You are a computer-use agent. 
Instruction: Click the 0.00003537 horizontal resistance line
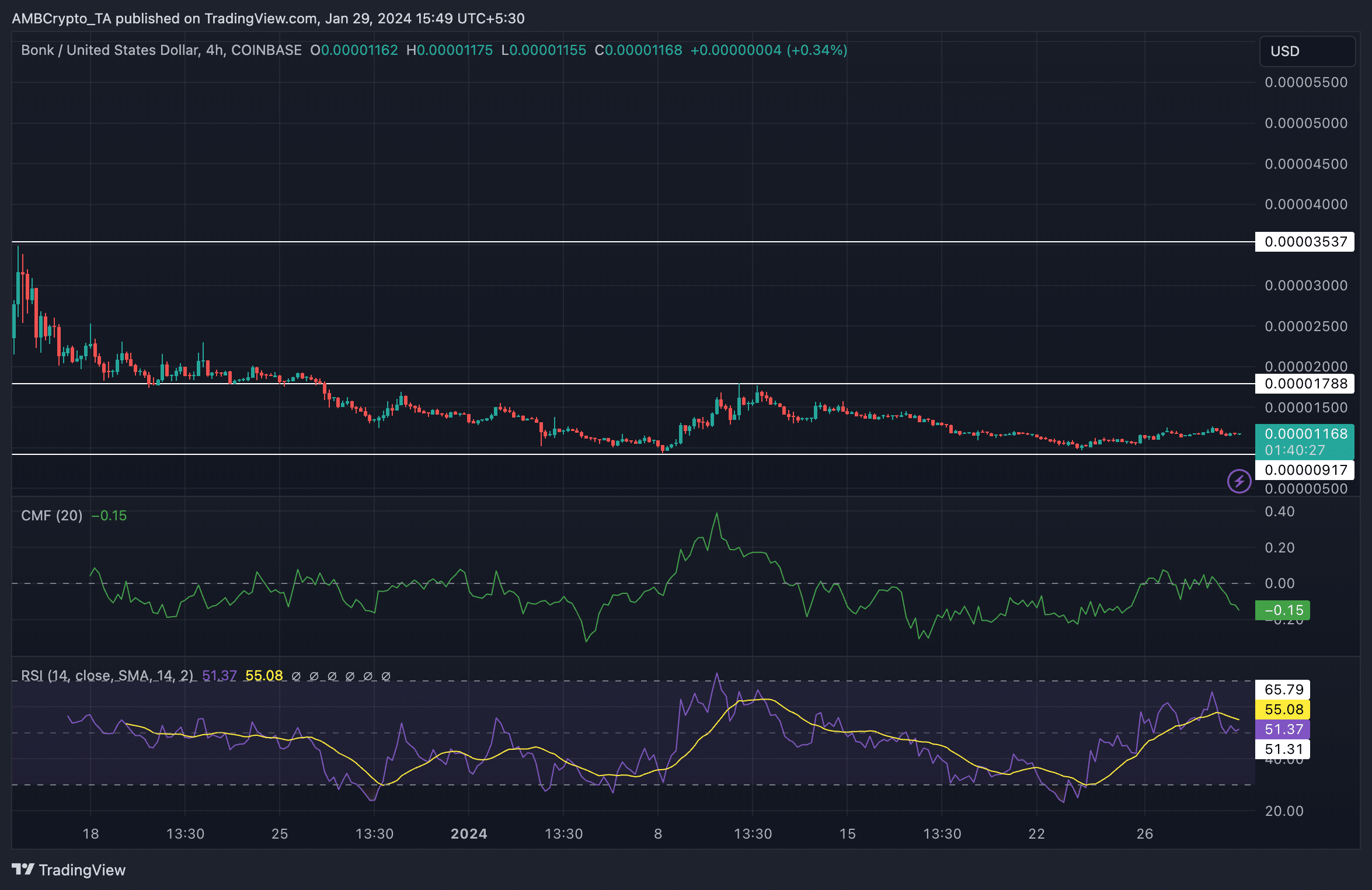pos(633,242)
